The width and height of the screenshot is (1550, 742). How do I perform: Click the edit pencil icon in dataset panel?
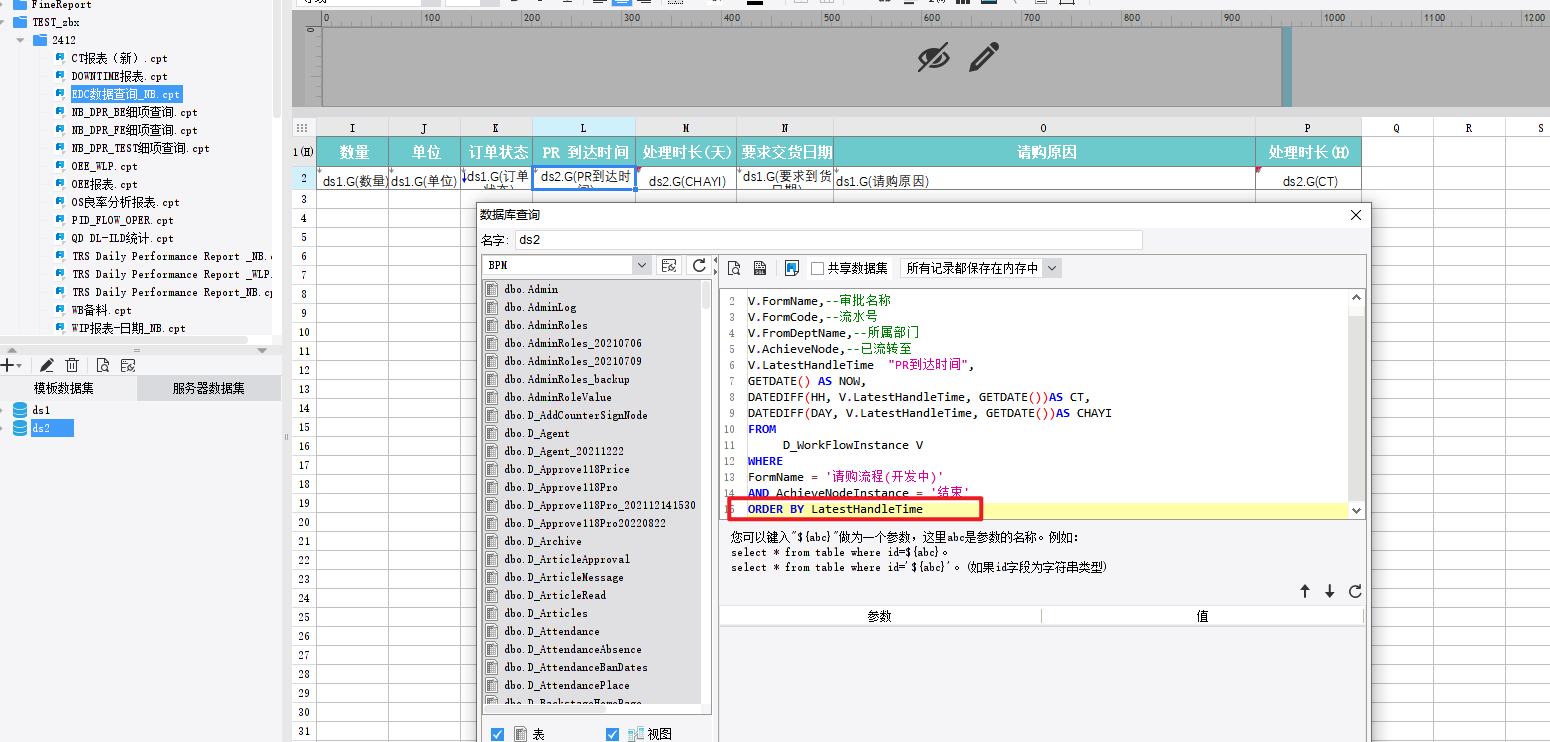(x=46, y=366)
